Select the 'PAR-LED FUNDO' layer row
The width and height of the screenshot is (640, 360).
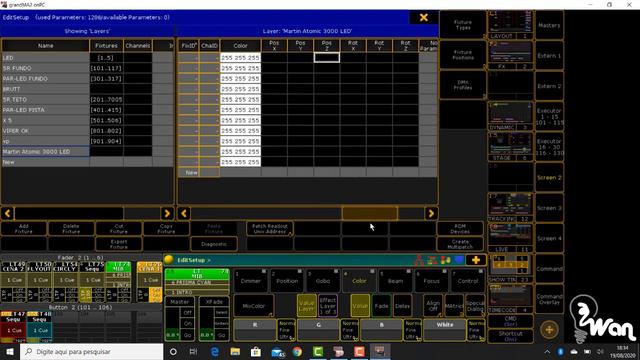pyautogui.click(x=45, y=79)
